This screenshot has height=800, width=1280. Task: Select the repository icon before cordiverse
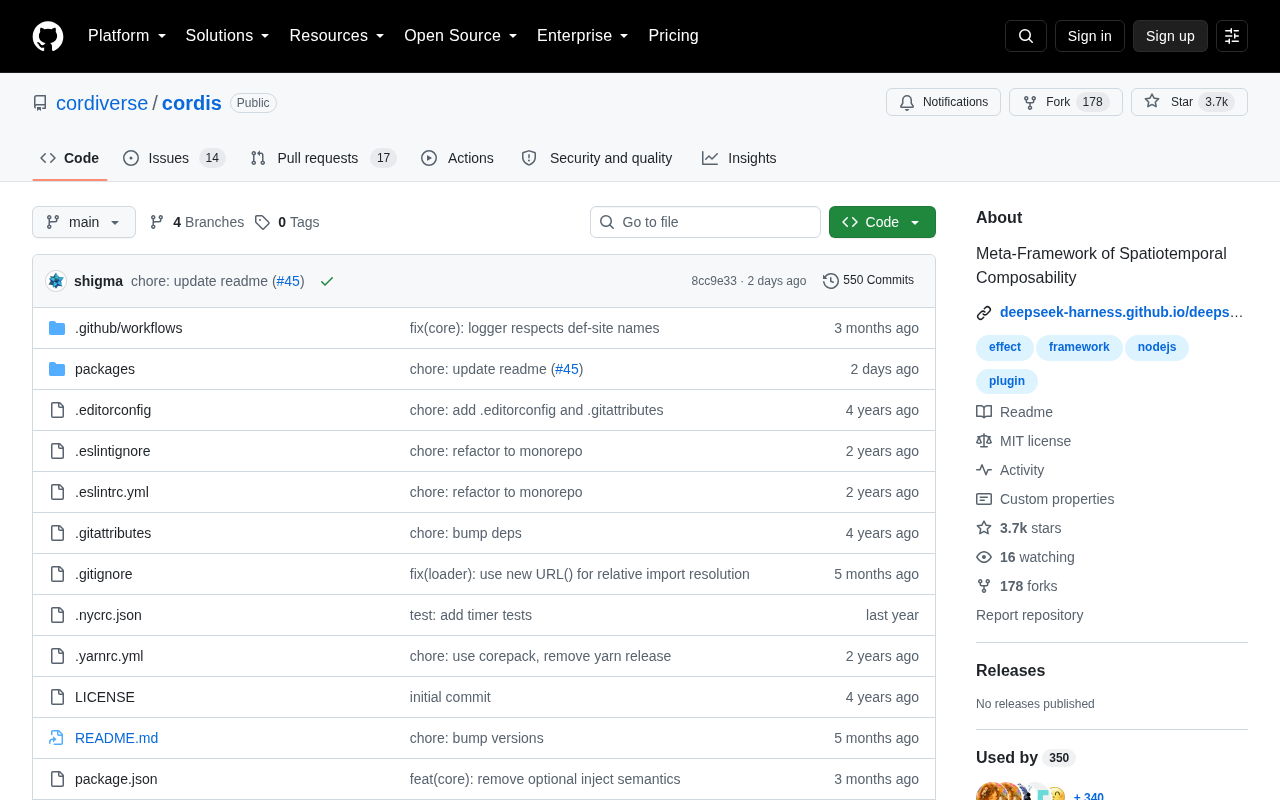[x=40, y=103]
